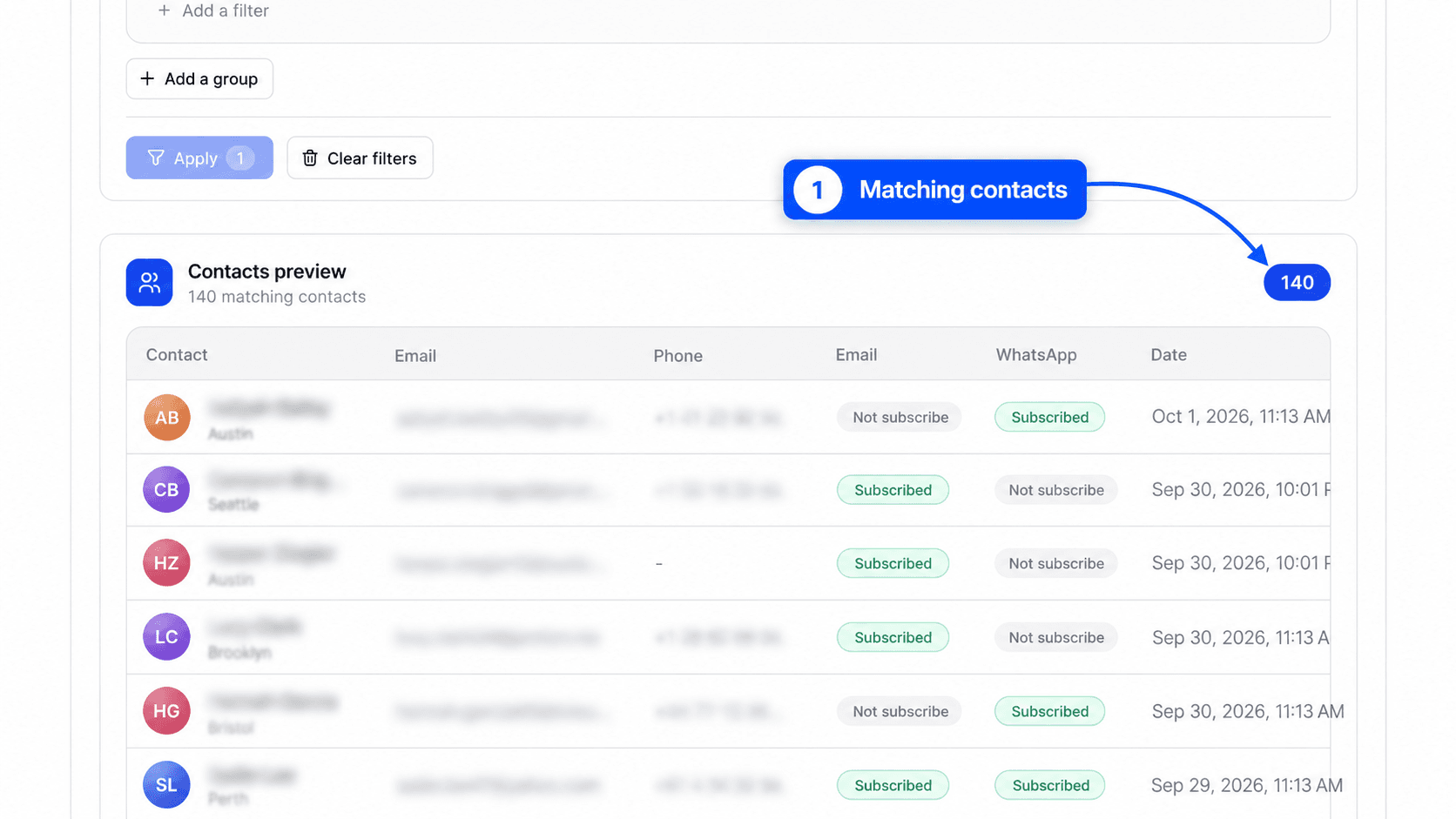This screenshot has width=1456, height=819.
Task: Open the HG avatar contact
Action: [166, 710]
